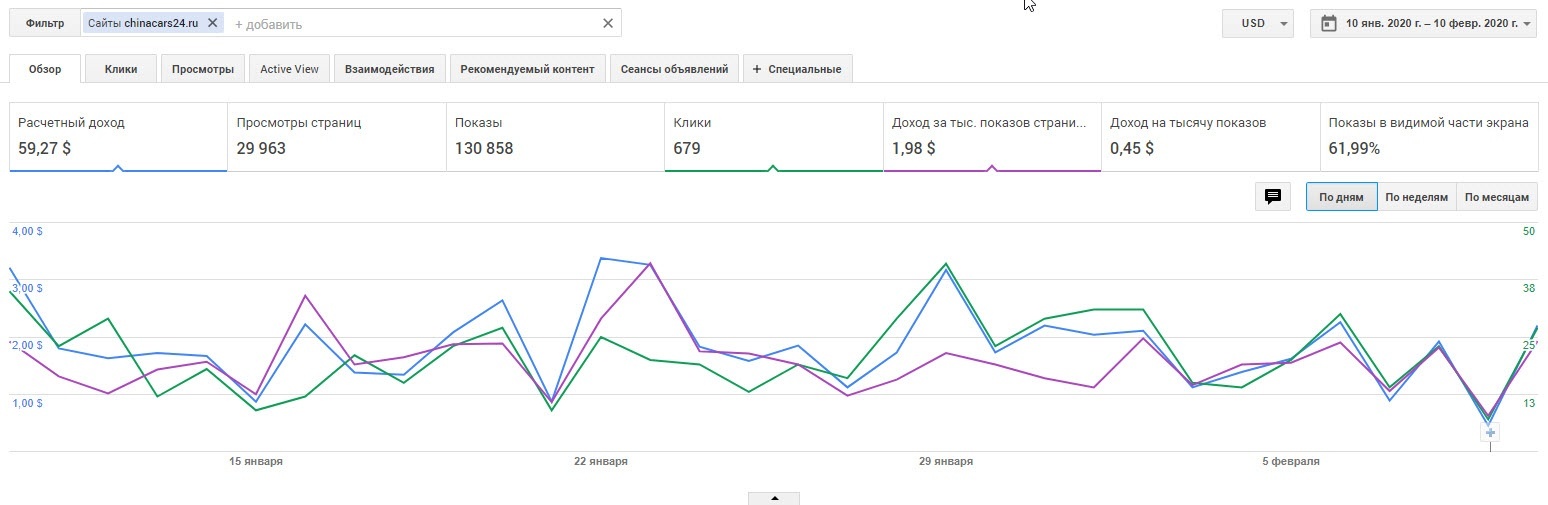1548x505 pixels.
Task: Go to the Сеансы объявлений tab
Action: point(674,69)
